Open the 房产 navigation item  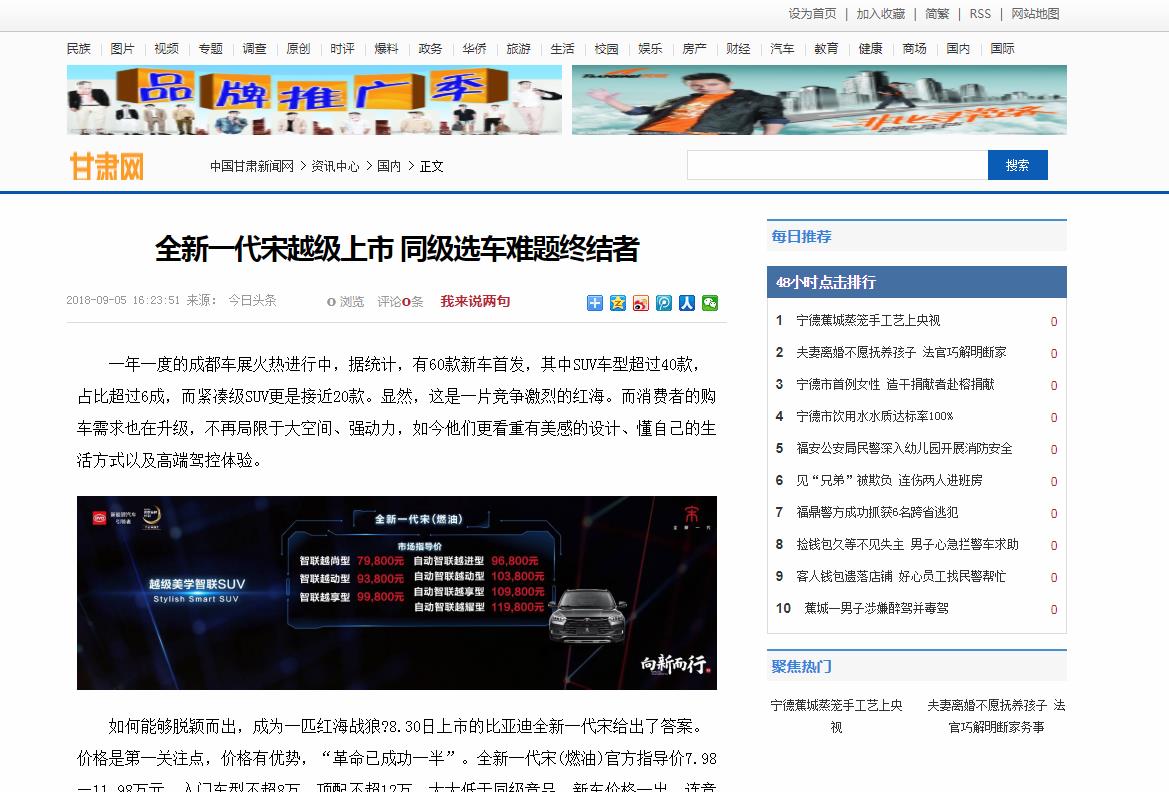(694, 48)
